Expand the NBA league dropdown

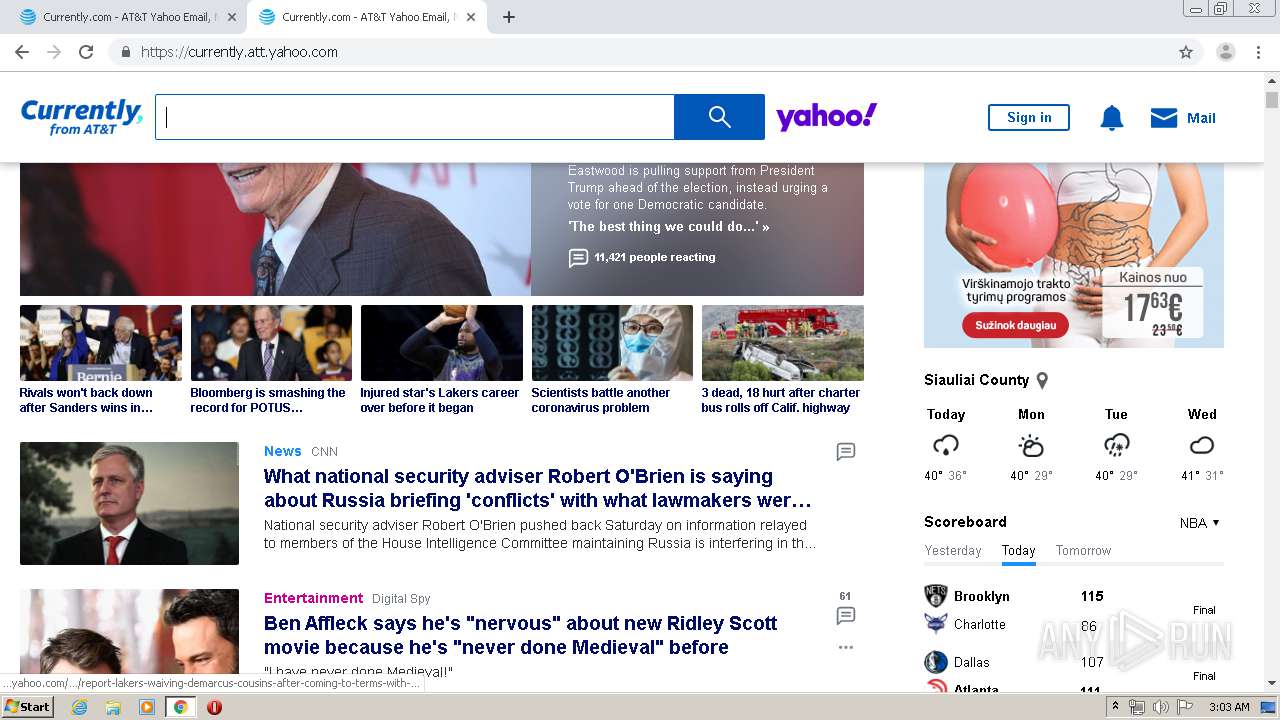pyautogui.click(x=1200, y=523)
